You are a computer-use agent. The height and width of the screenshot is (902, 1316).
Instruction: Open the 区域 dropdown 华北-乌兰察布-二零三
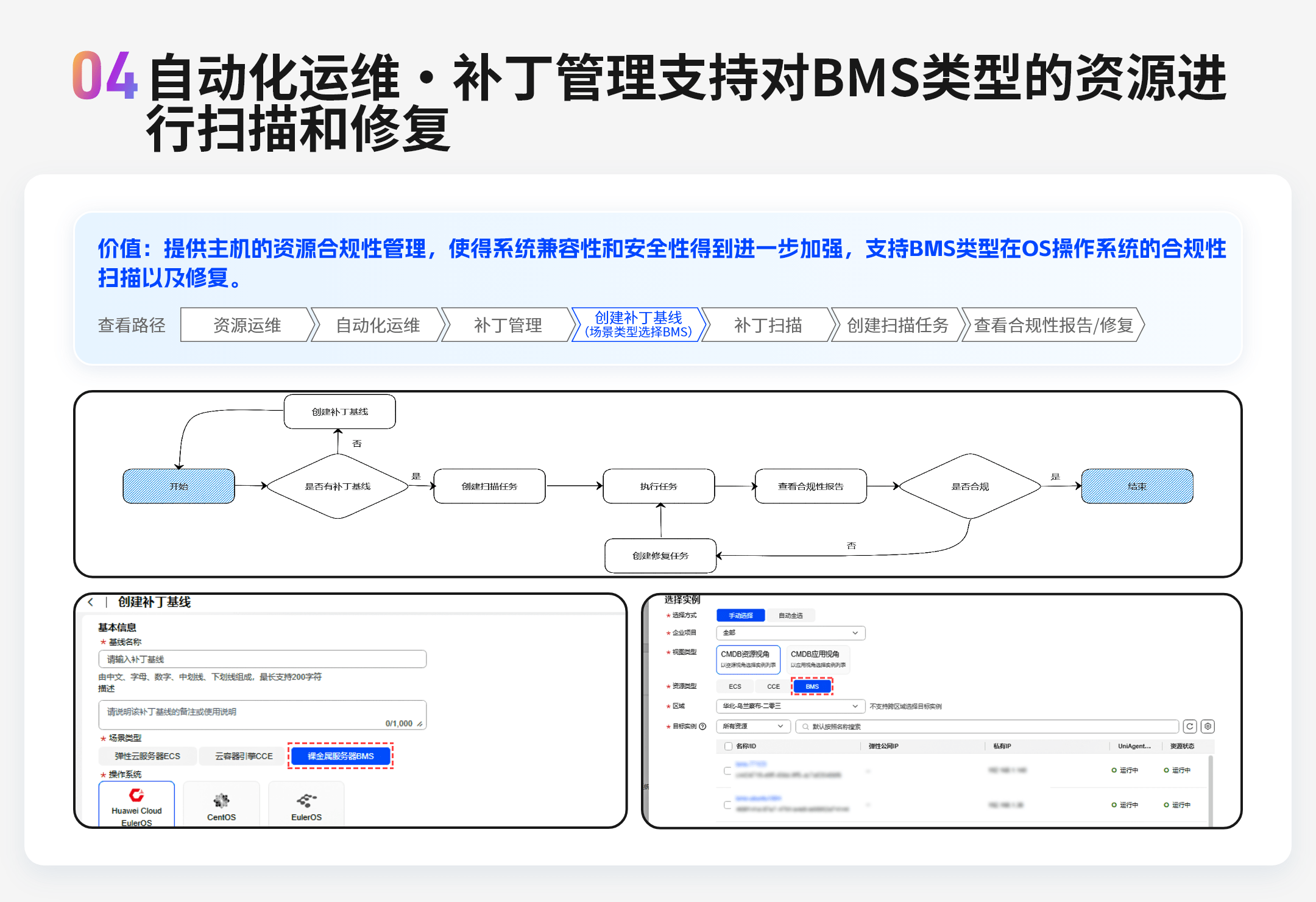point(791,706)
